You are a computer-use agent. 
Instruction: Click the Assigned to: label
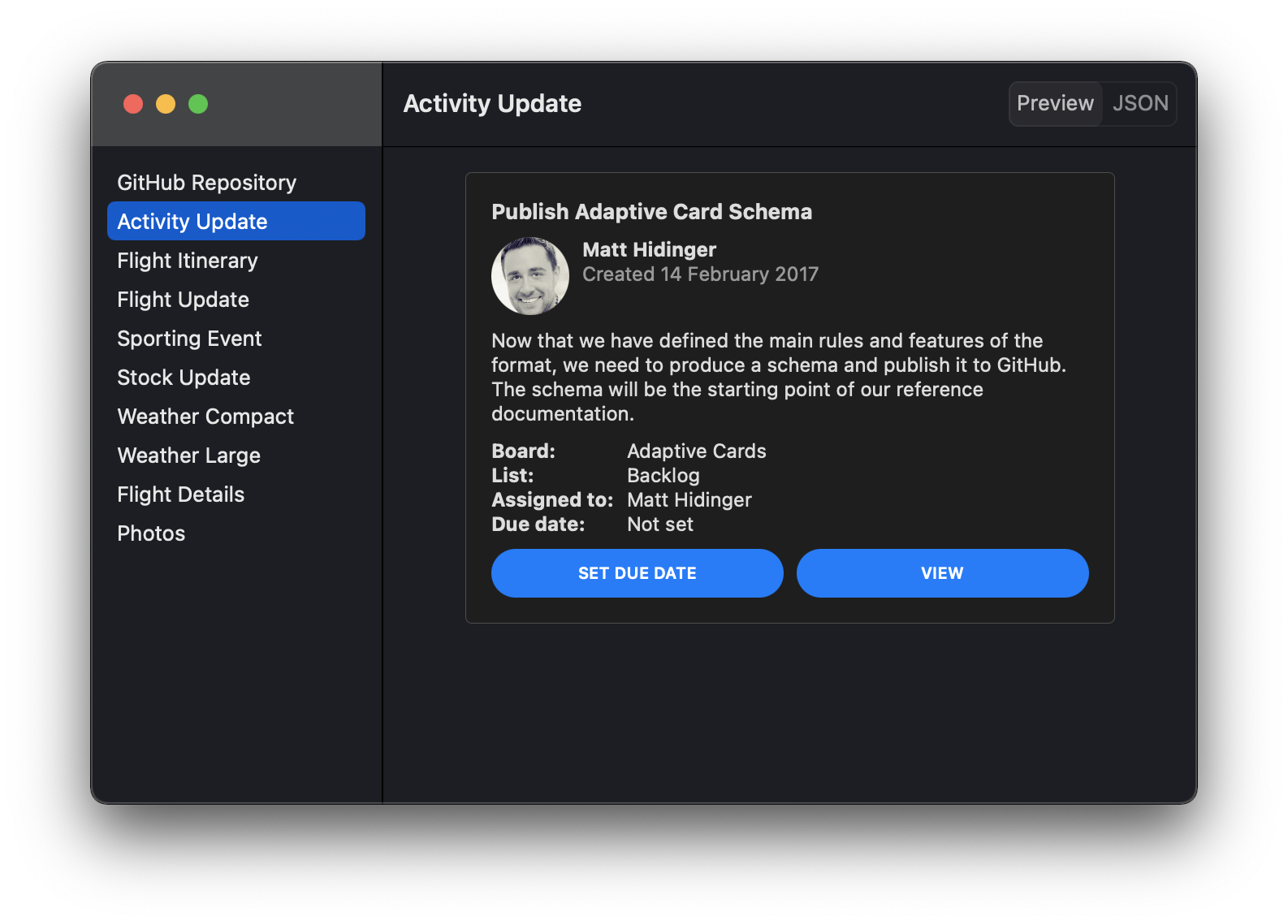point(552,500)
